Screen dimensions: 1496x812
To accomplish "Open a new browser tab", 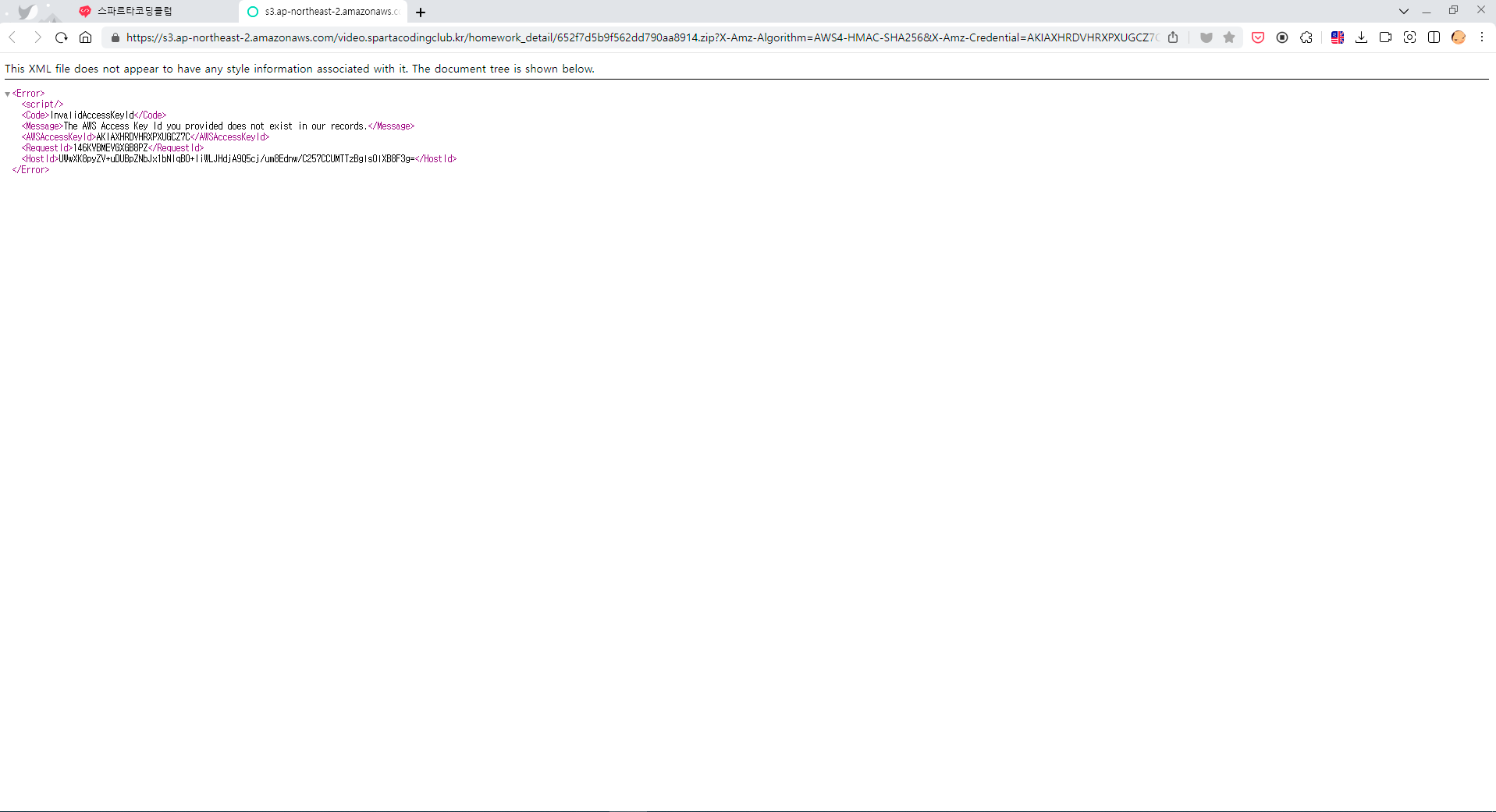I will pyautogui.click(x=421, y=12).
